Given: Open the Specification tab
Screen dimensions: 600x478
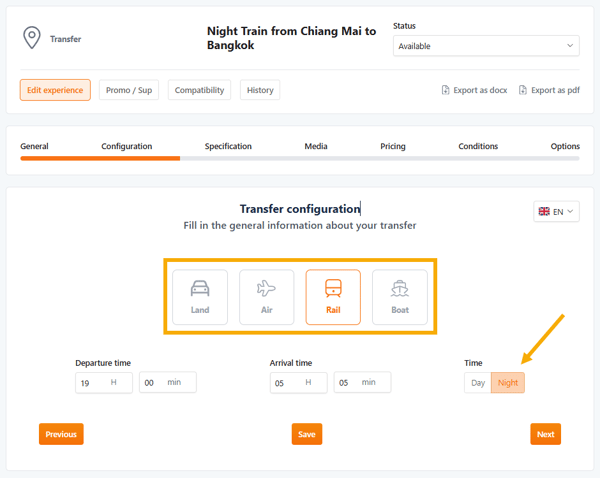Looking at the screenshot, I should [228, 146].
